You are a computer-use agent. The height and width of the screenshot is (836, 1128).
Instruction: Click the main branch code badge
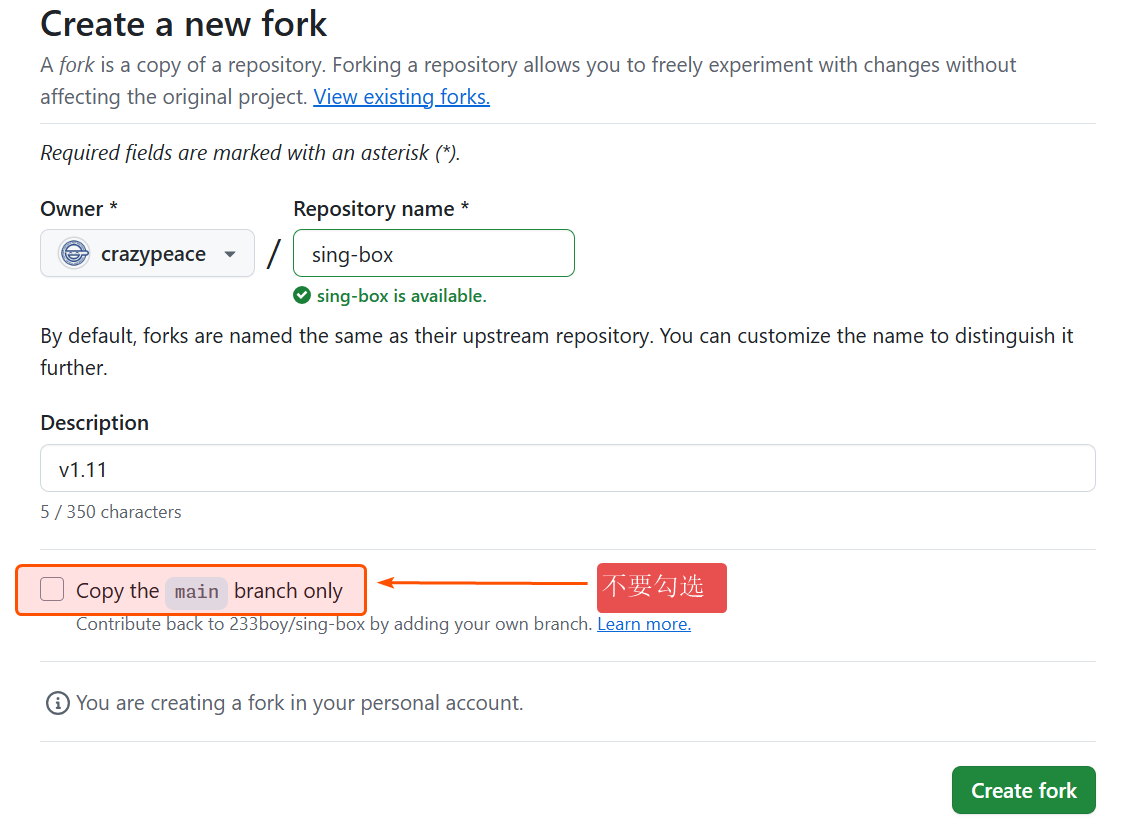point(196,592)
